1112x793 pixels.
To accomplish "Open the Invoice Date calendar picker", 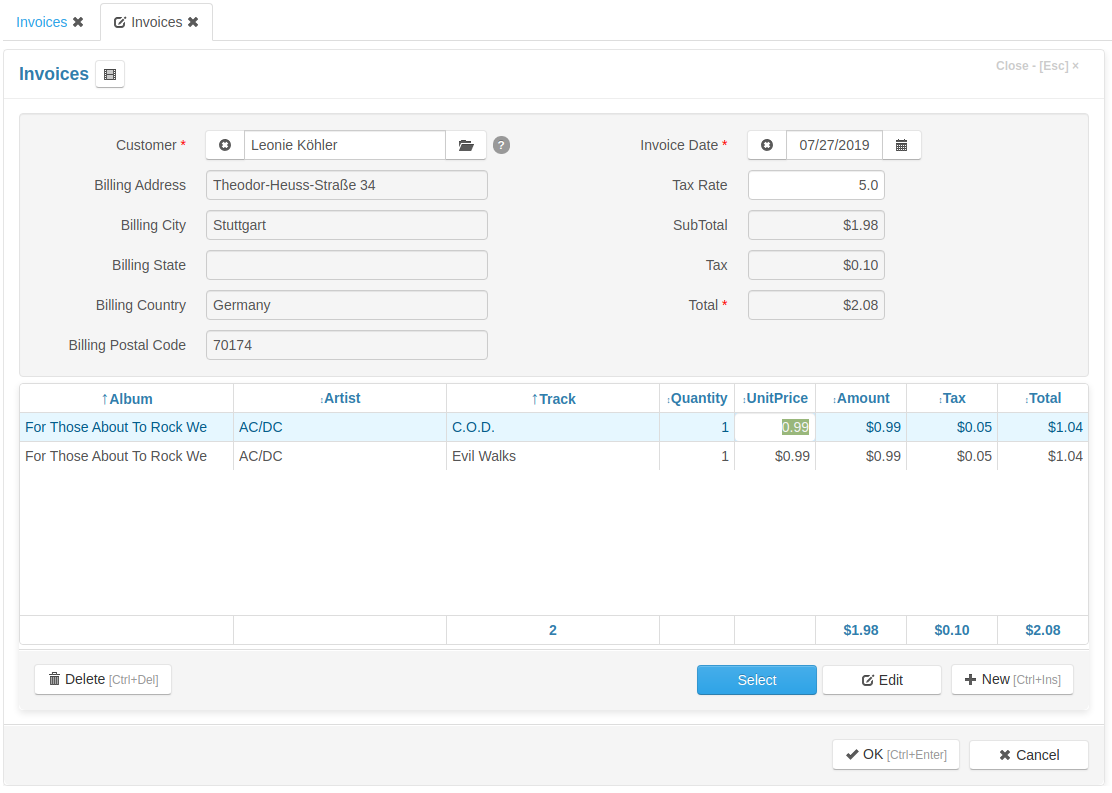I will 901,145.
